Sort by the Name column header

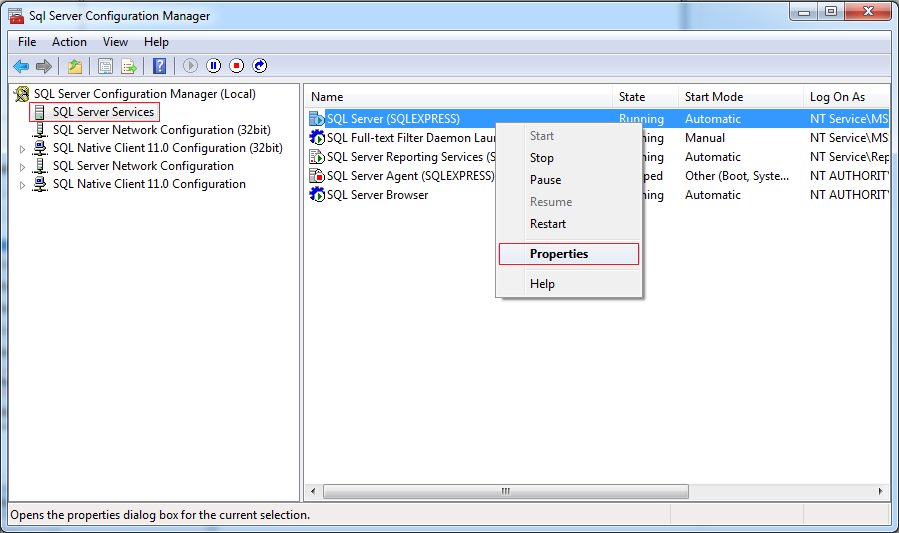[458, 97]
